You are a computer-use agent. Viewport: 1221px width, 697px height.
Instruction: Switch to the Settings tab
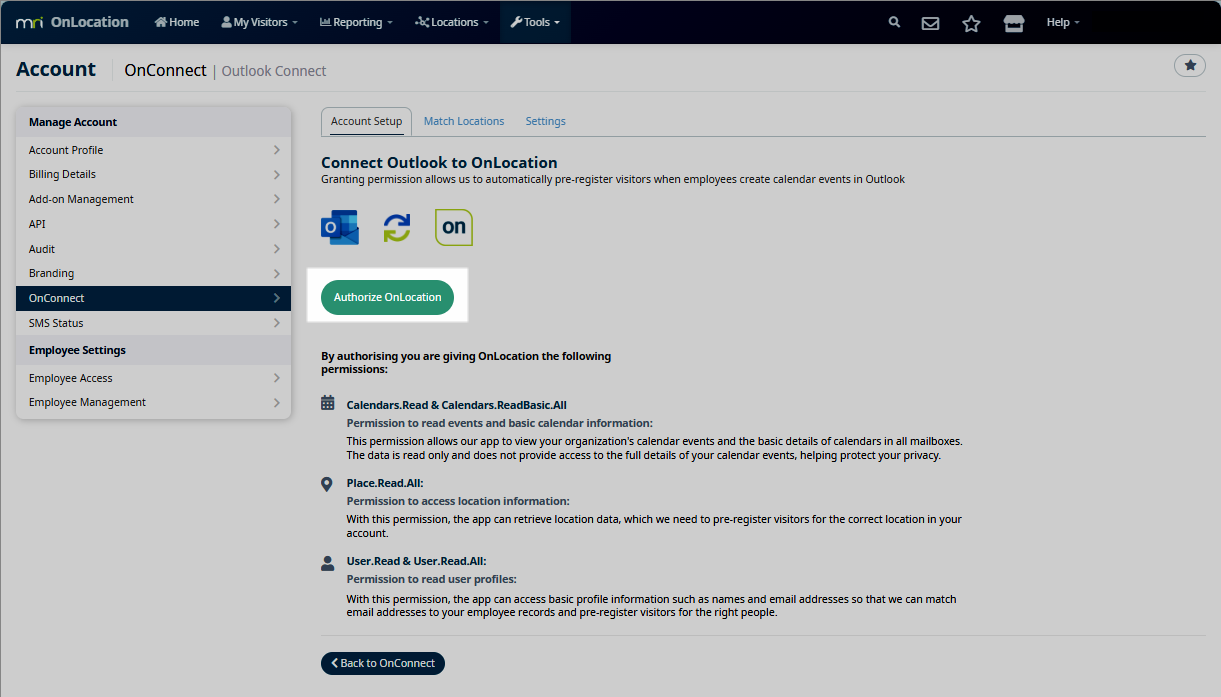click(545, 121)
